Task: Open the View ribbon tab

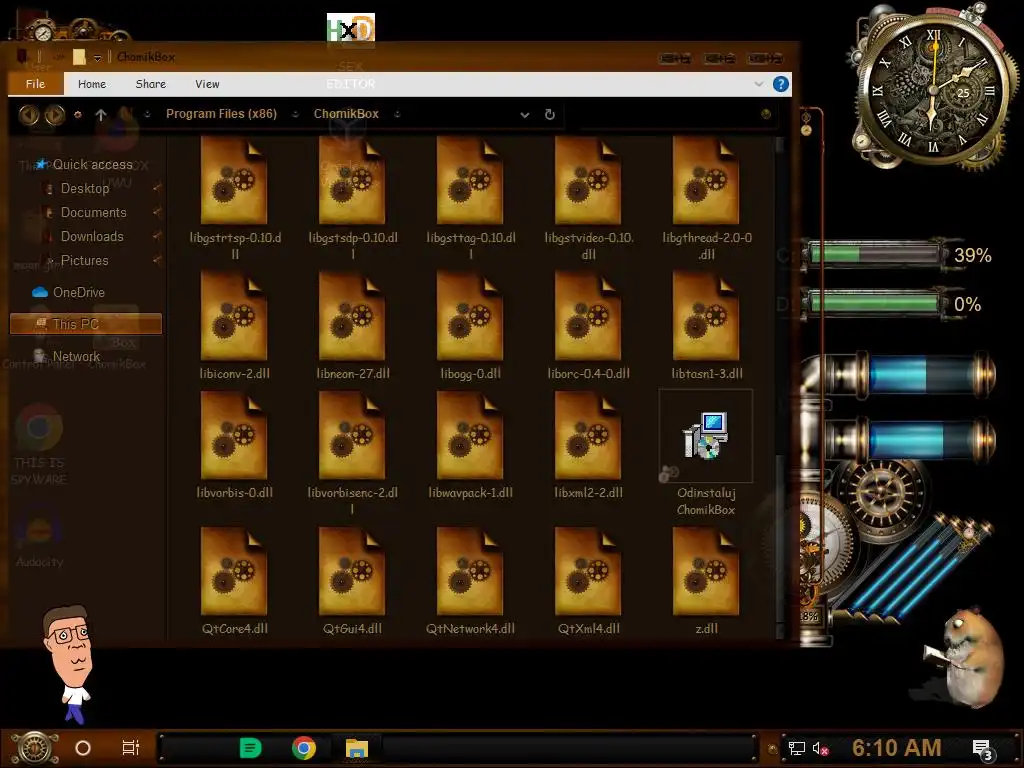Action: [x=207, y=84]
